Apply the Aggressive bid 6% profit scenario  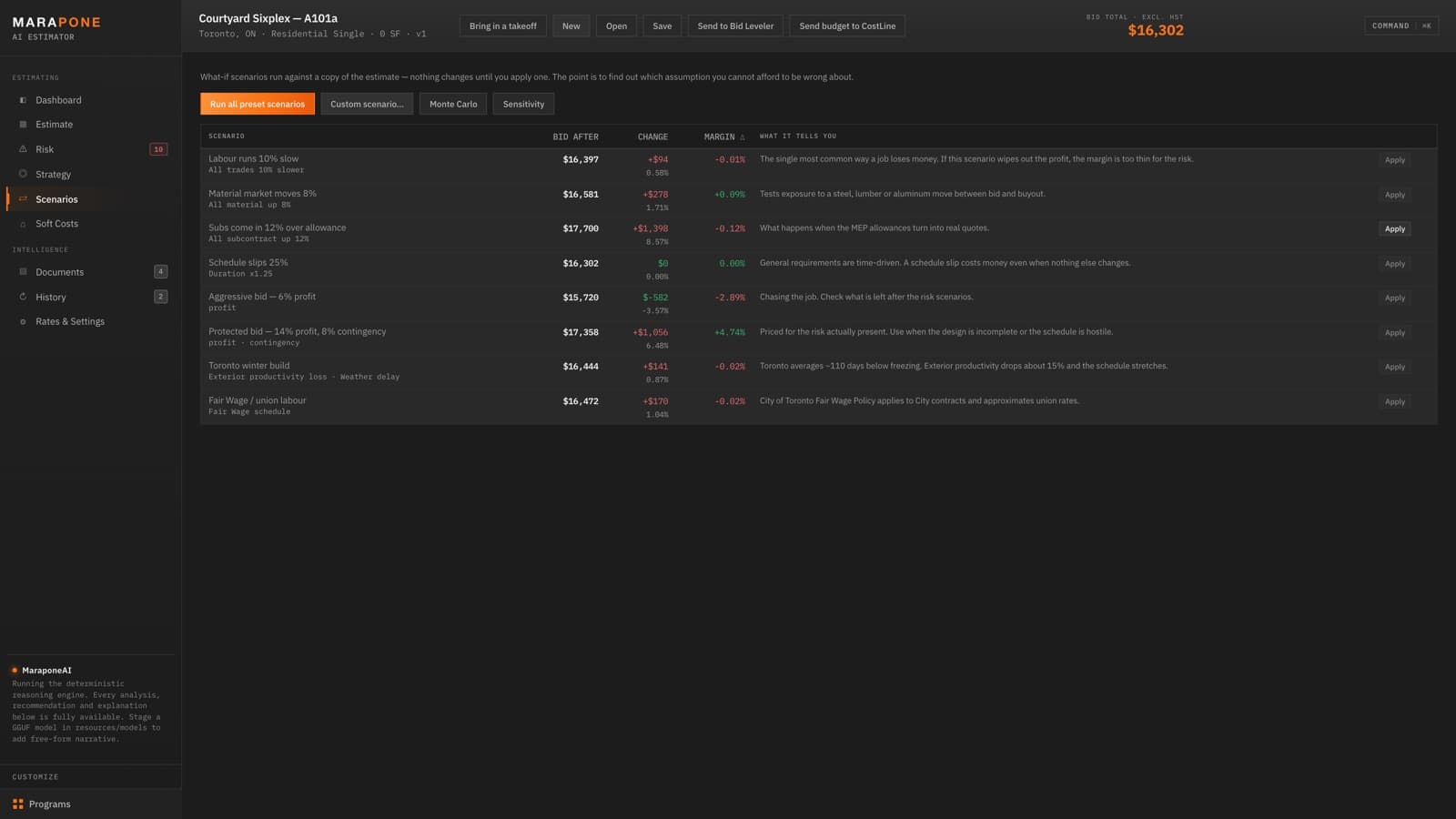(x=1395, y=298)
